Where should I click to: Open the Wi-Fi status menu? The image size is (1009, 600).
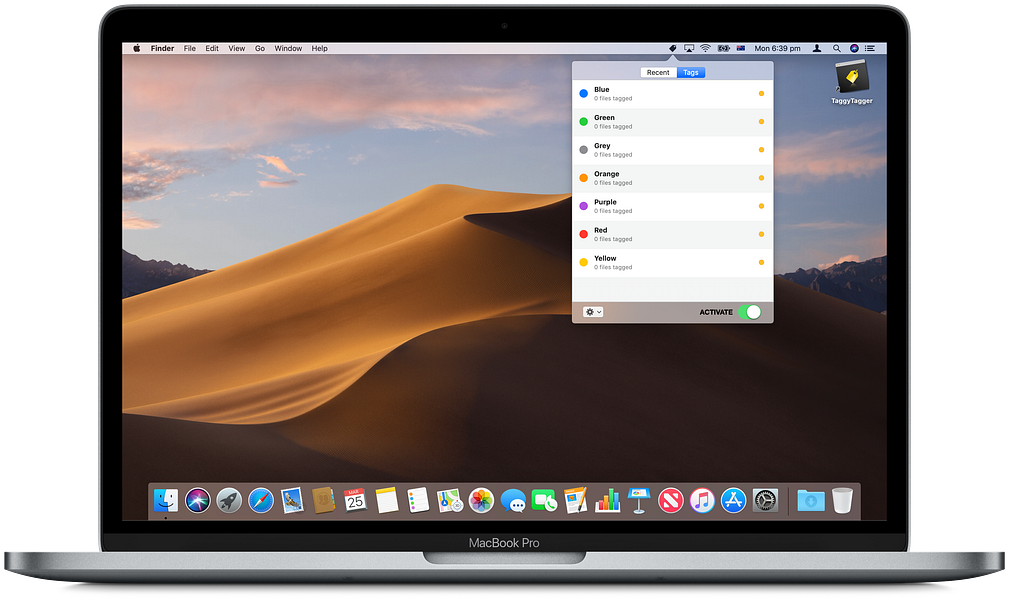tap(706, 48)
